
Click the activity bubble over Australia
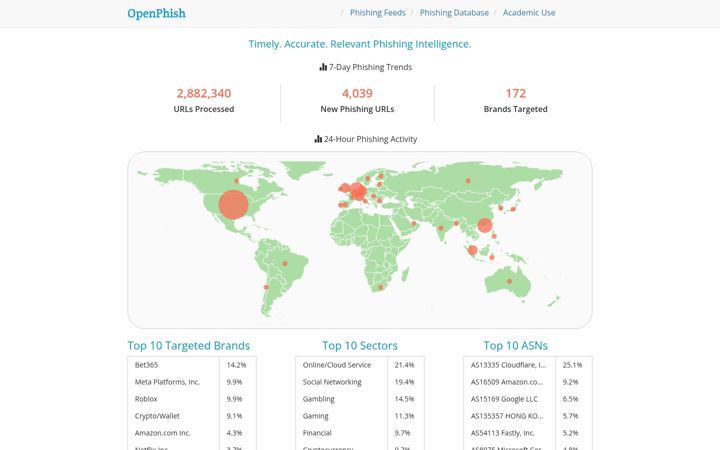(509, 281)
